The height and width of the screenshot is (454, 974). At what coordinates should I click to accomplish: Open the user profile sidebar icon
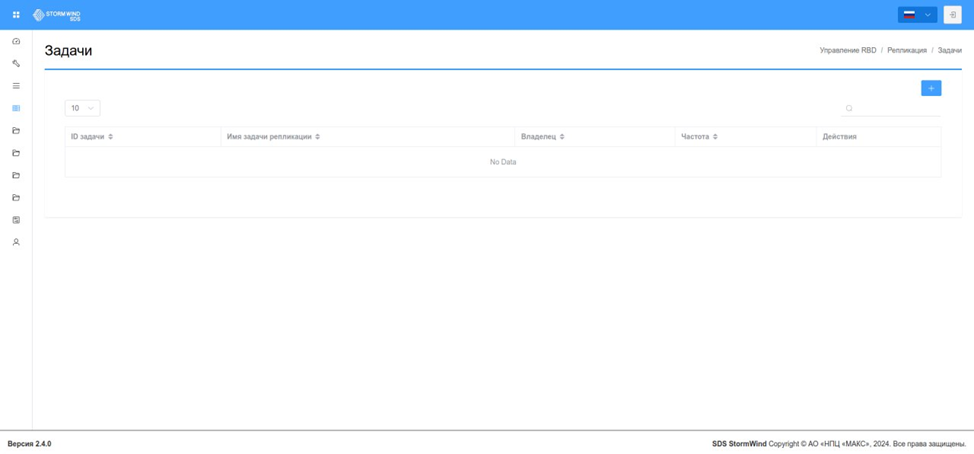tap(16, 242)
